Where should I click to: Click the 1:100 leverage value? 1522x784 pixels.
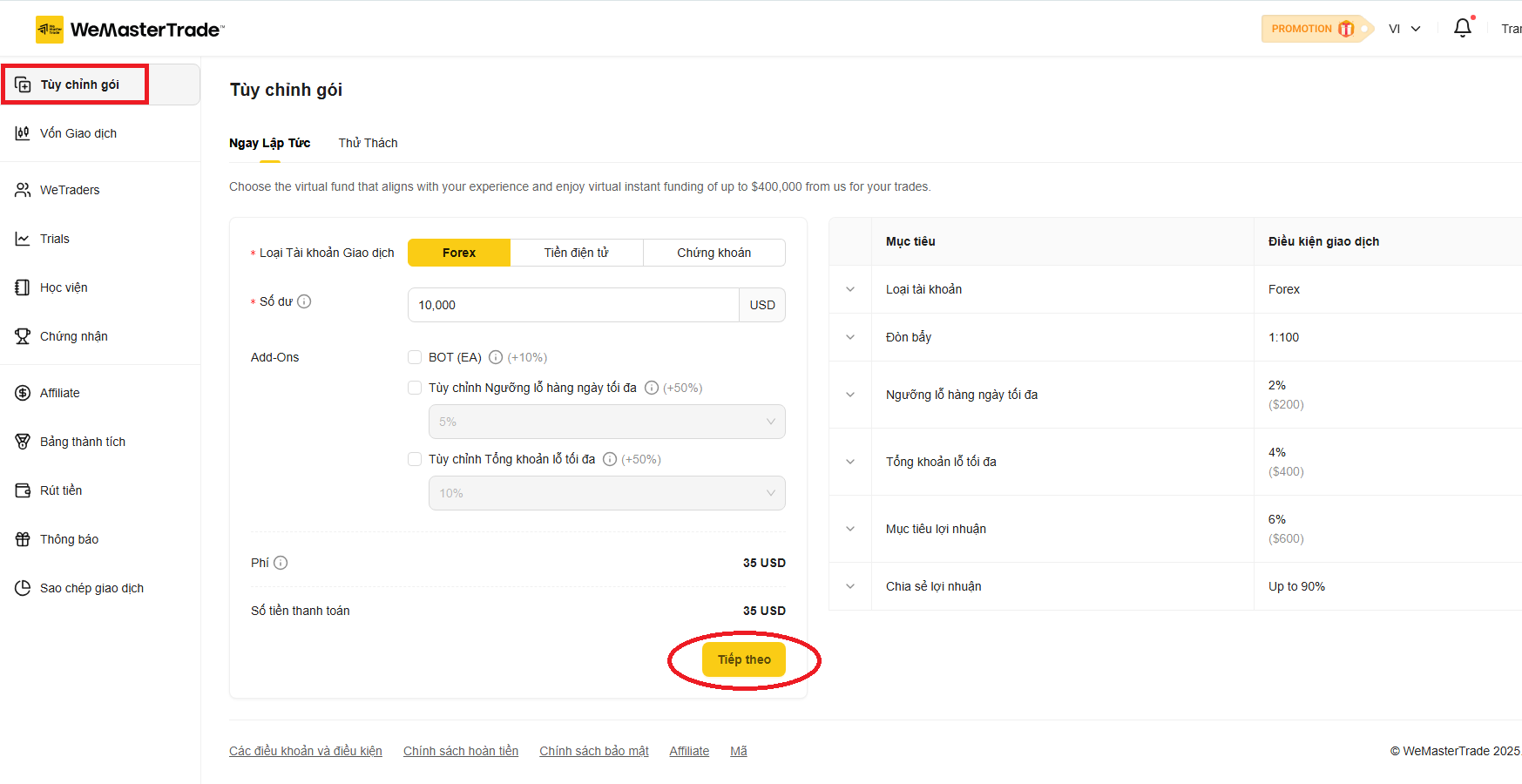[1283, 337]
